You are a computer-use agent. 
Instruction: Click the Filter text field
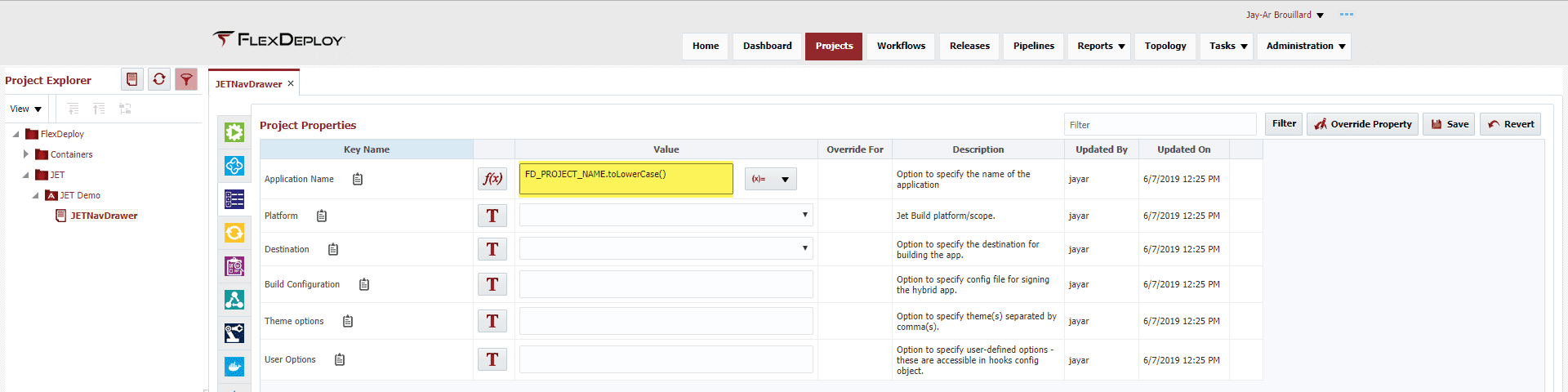click(1160, 124)
